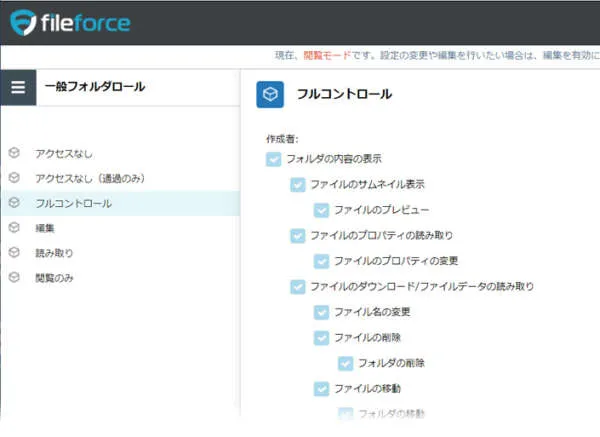
Task: Click the cube icon next to フルコントロール in sidebar
Action: pos(14,203)
